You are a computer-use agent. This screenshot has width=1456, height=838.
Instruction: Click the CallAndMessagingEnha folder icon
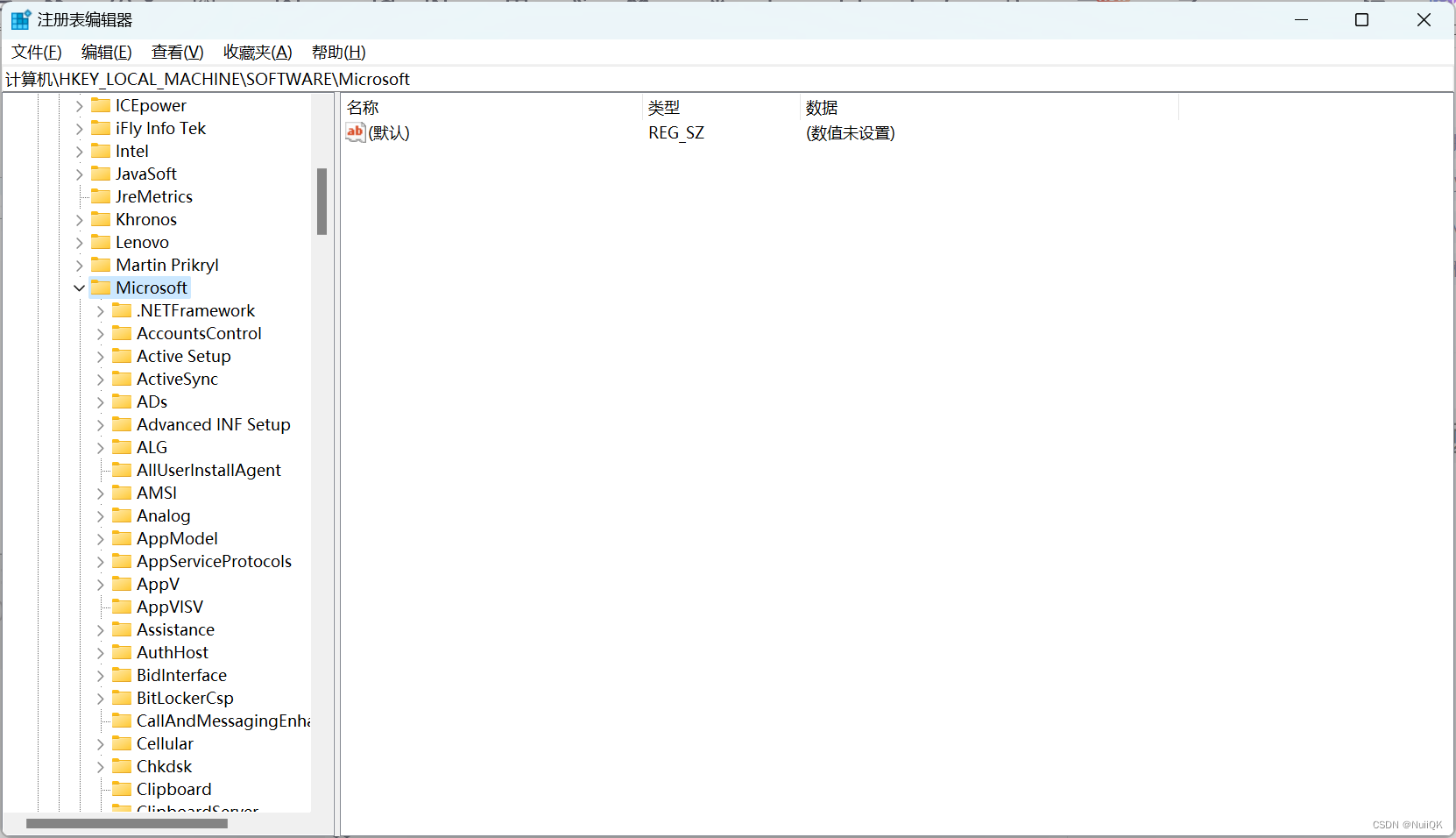pyautogui.click(x=122, y=721)
